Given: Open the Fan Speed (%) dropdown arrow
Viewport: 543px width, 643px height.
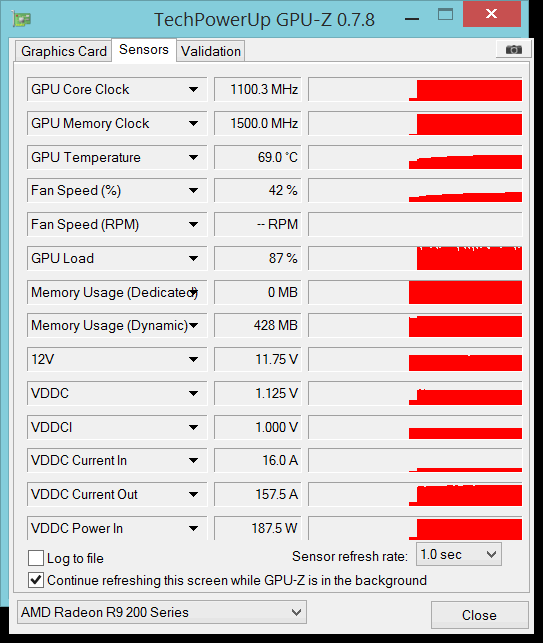Looking at the screenshot, I should pos(194,190).
